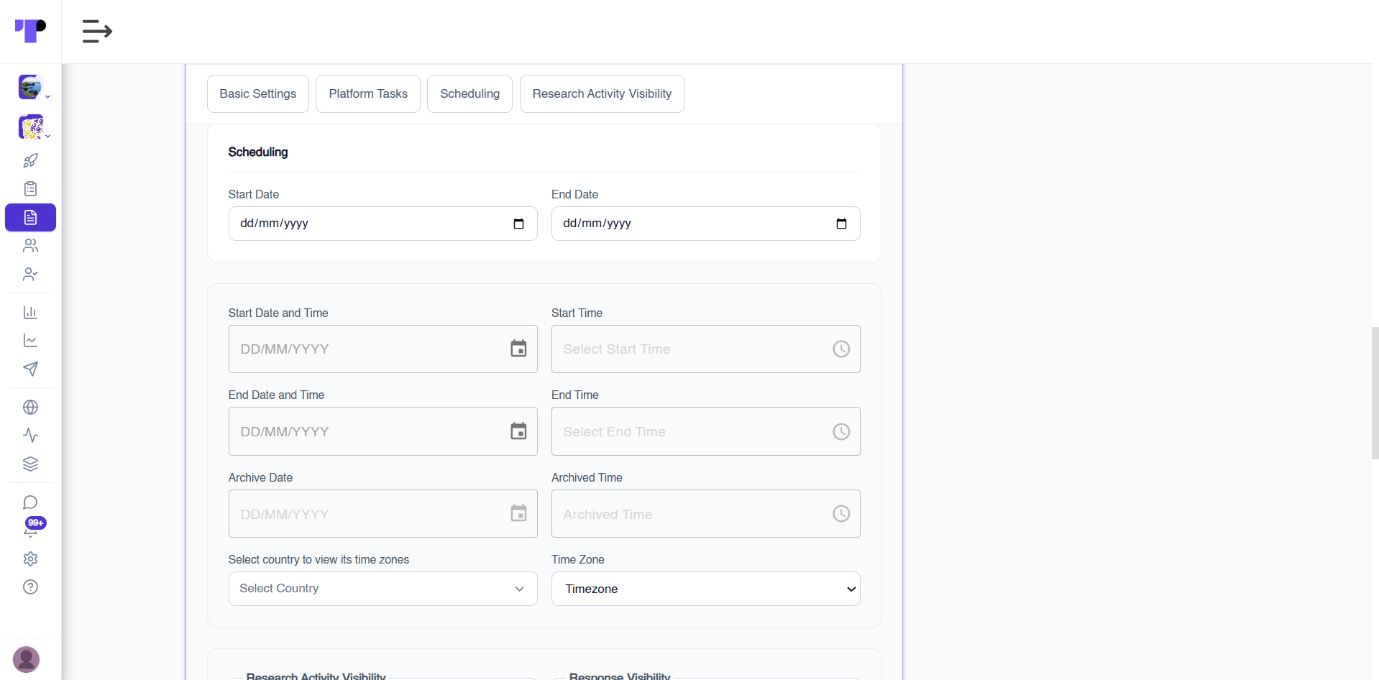Open the calendar picker for Start Date

click(x=518, y=224)
